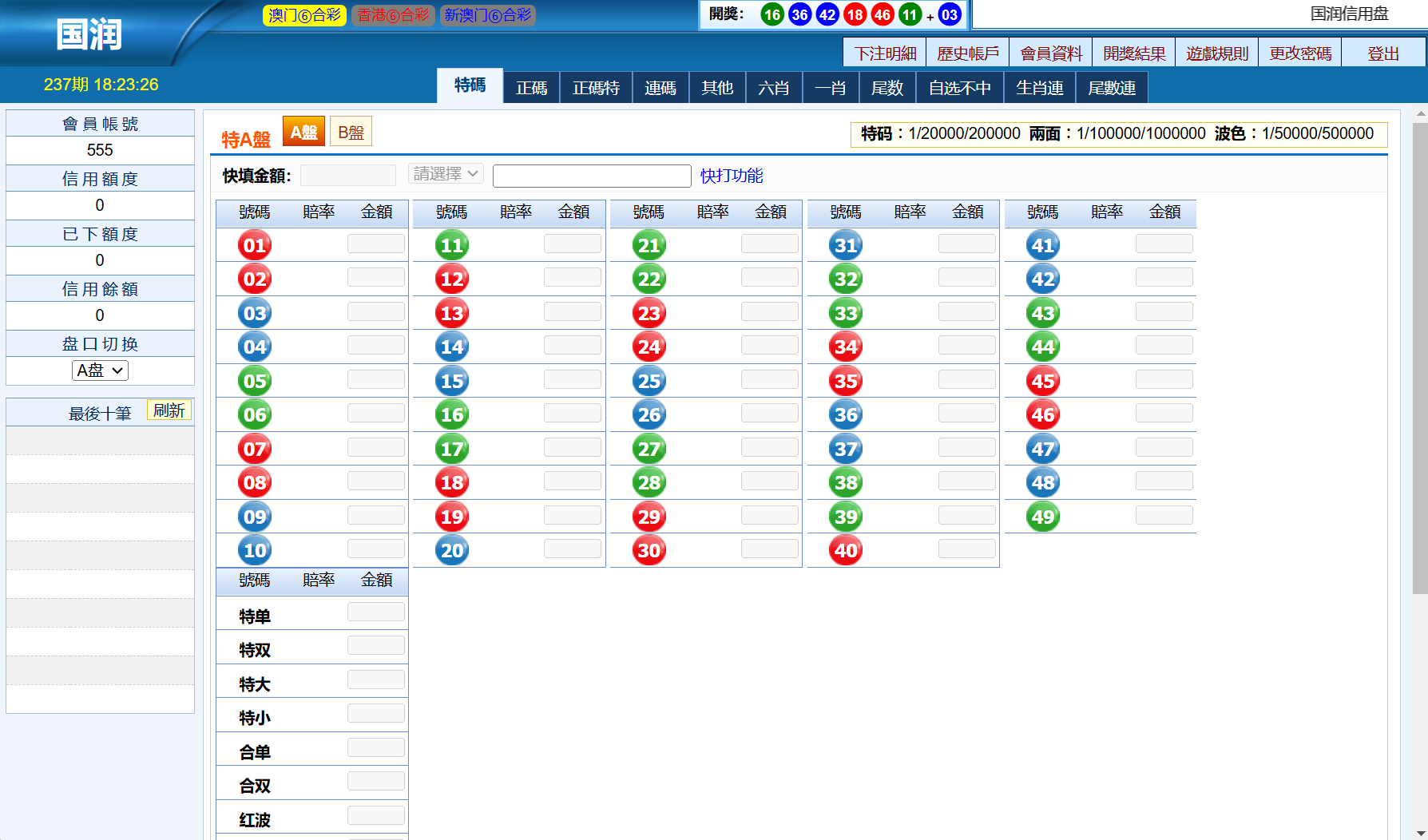Pick the red number 34 ball
The height and width of the screenshot is (840, 1428).
(846, 347)
